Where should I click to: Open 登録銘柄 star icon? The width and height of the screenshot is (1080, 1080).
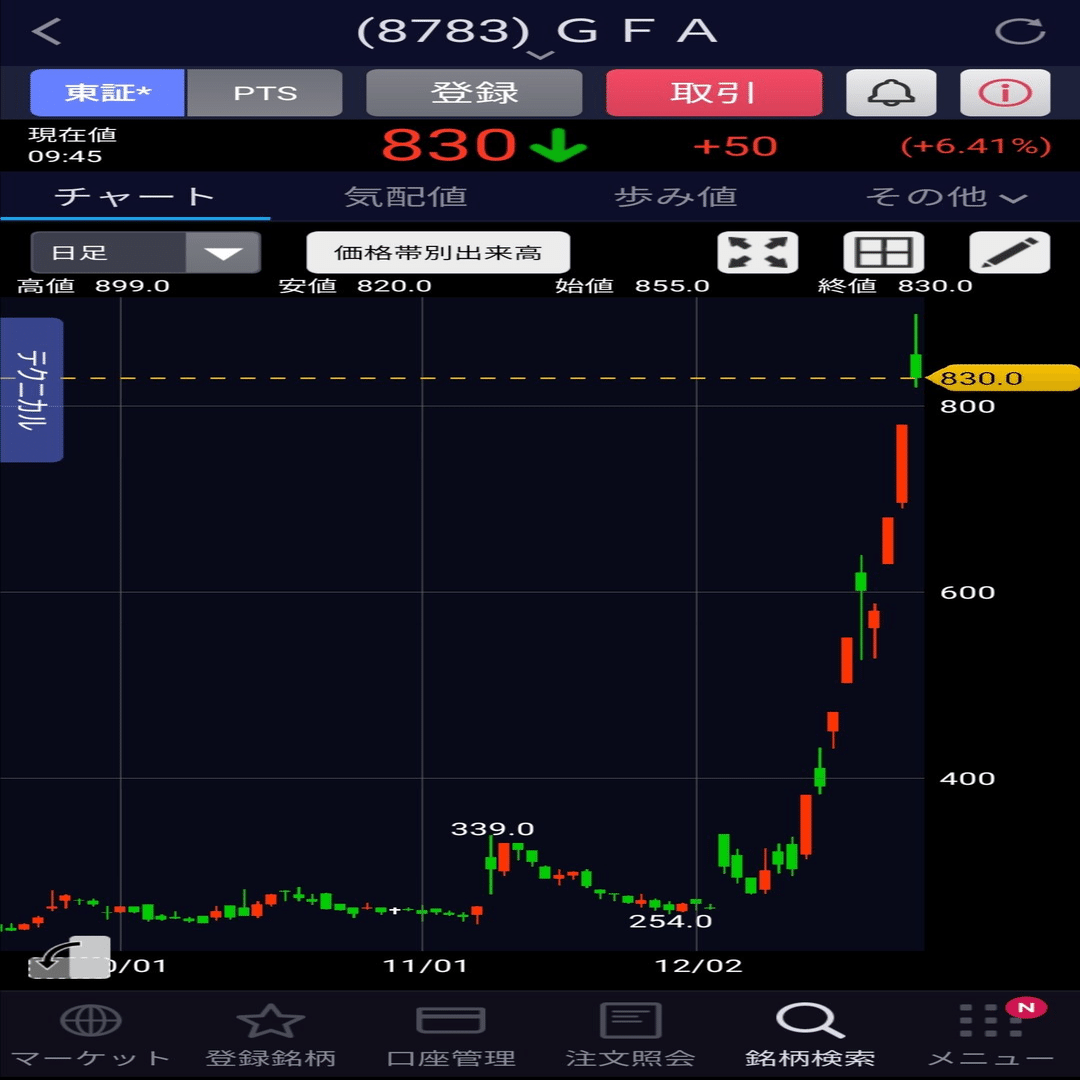point(270,1020)
